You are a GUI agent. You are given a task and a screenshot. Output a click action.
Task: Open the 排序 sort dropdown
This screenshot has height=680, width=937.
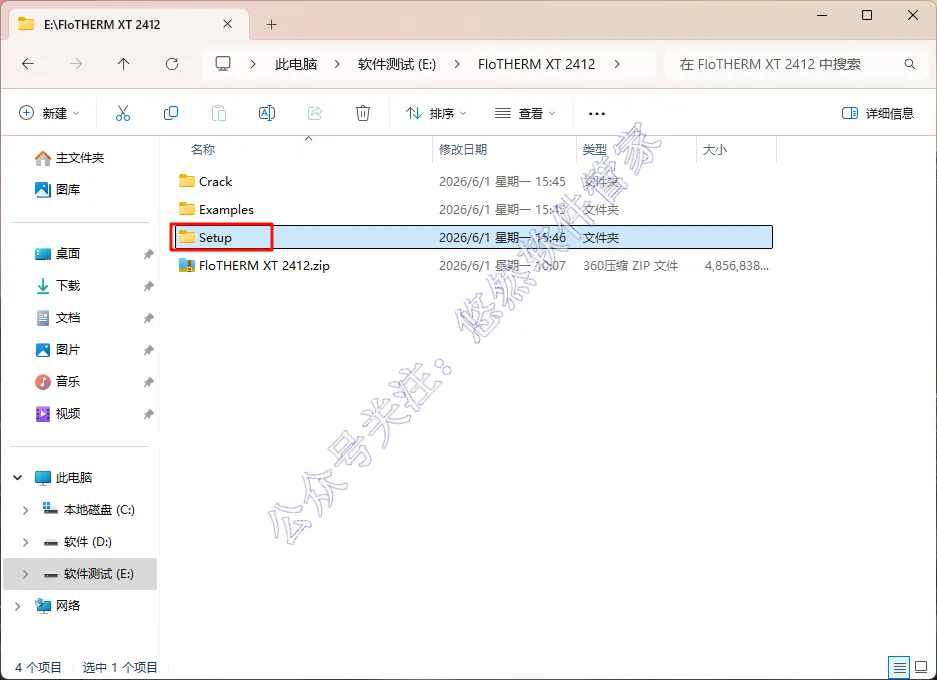[x=436, y=113]
